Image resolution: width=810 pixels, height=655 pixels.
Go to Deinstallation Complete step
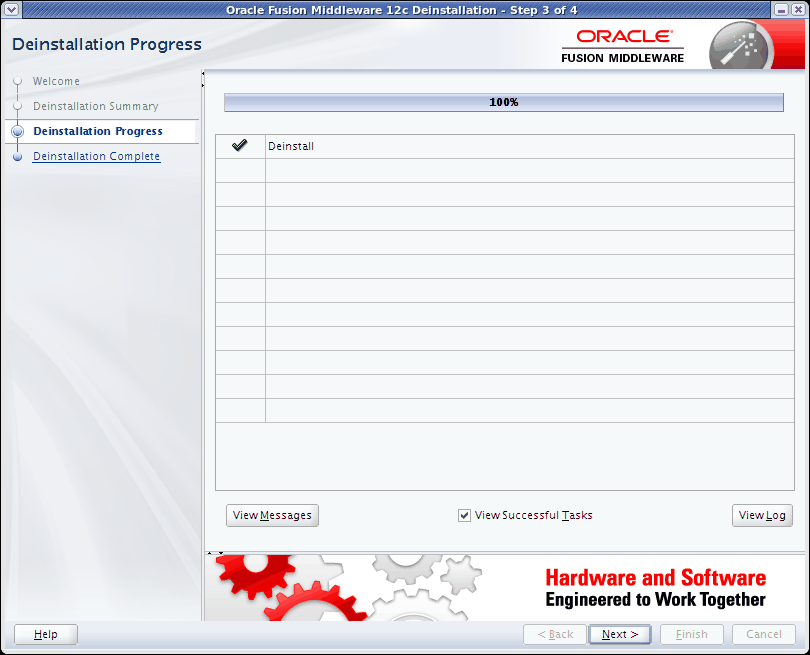pos(96,156)
